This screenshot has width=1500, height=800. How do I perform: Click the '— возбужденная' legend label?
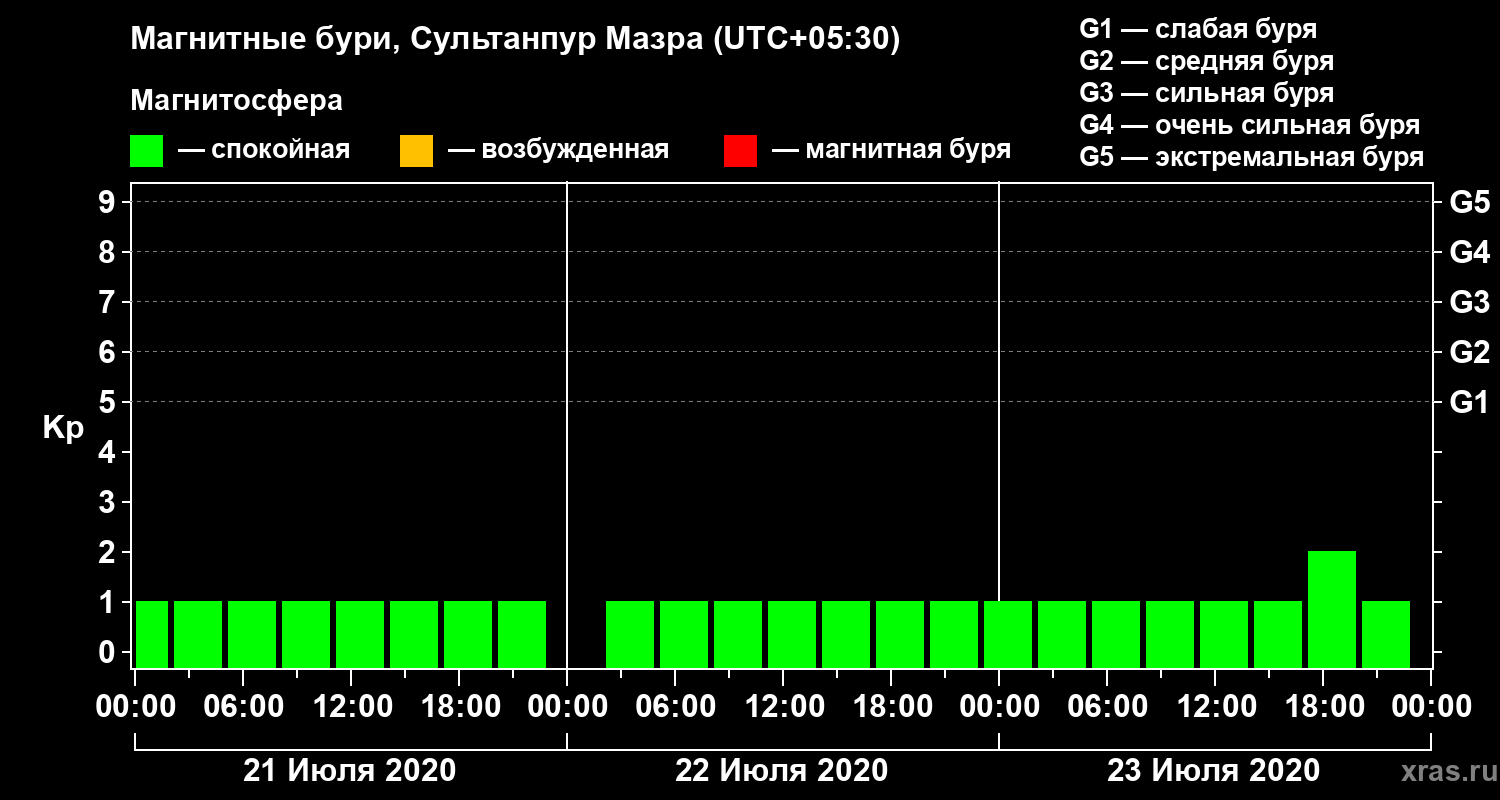tap(558, 151)
